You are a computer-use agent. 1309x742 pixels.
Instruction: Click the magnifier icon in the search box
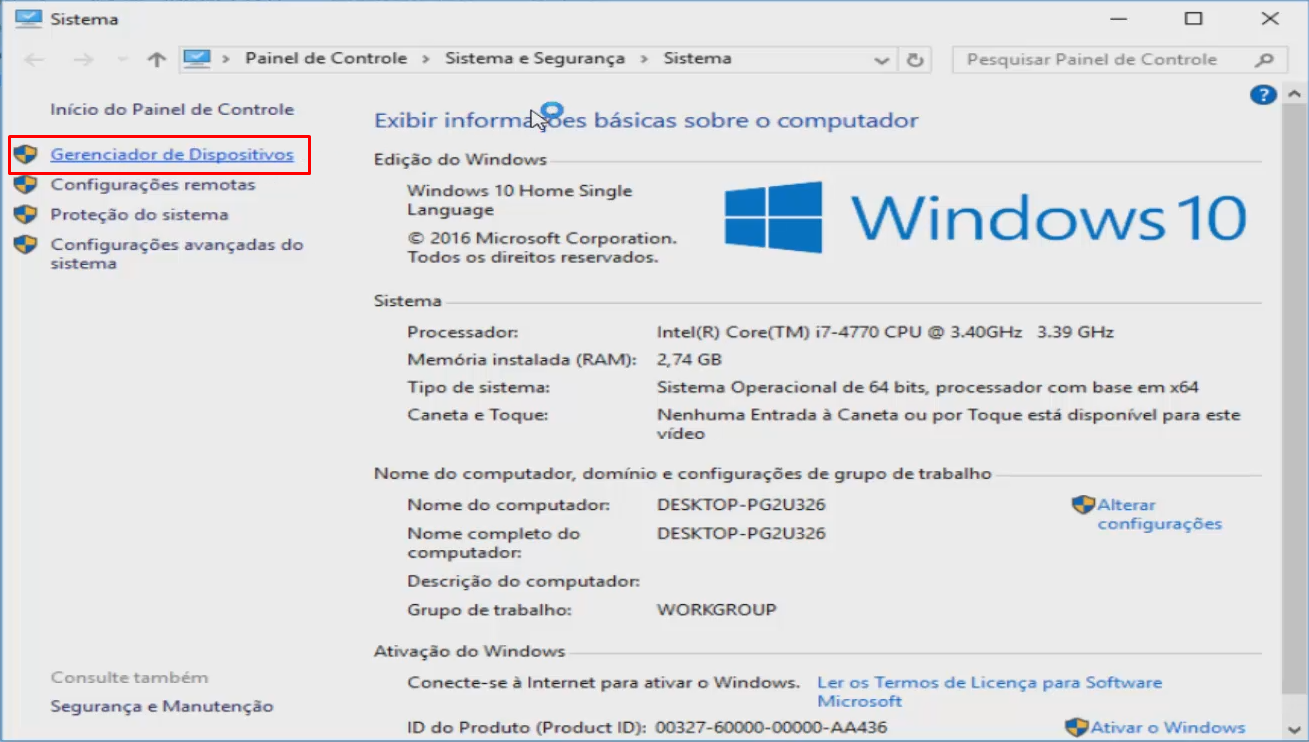[x=1266, y=60]
